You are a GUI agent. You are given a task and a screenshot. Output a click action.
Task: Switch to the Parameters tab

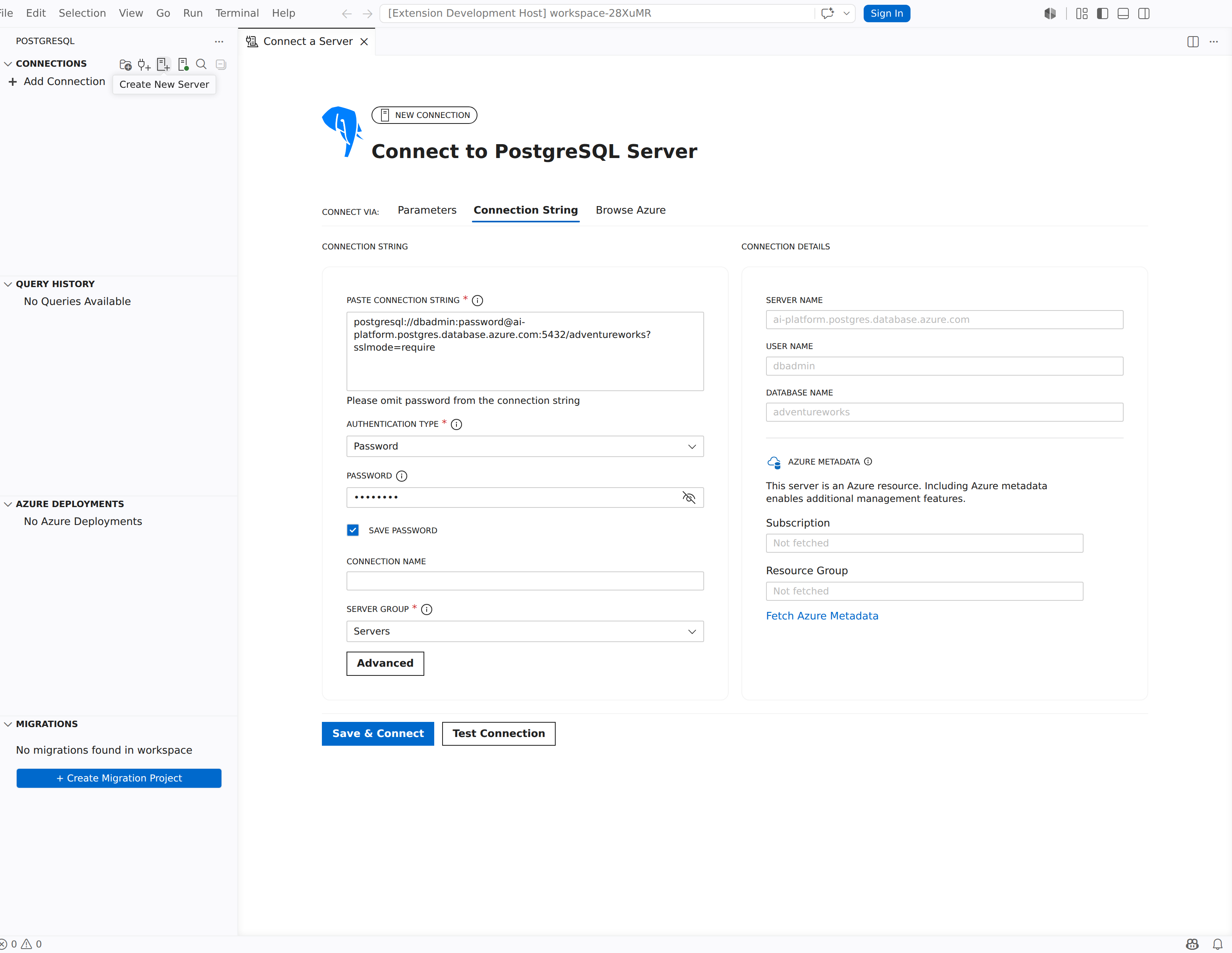(x=427, y=210)
